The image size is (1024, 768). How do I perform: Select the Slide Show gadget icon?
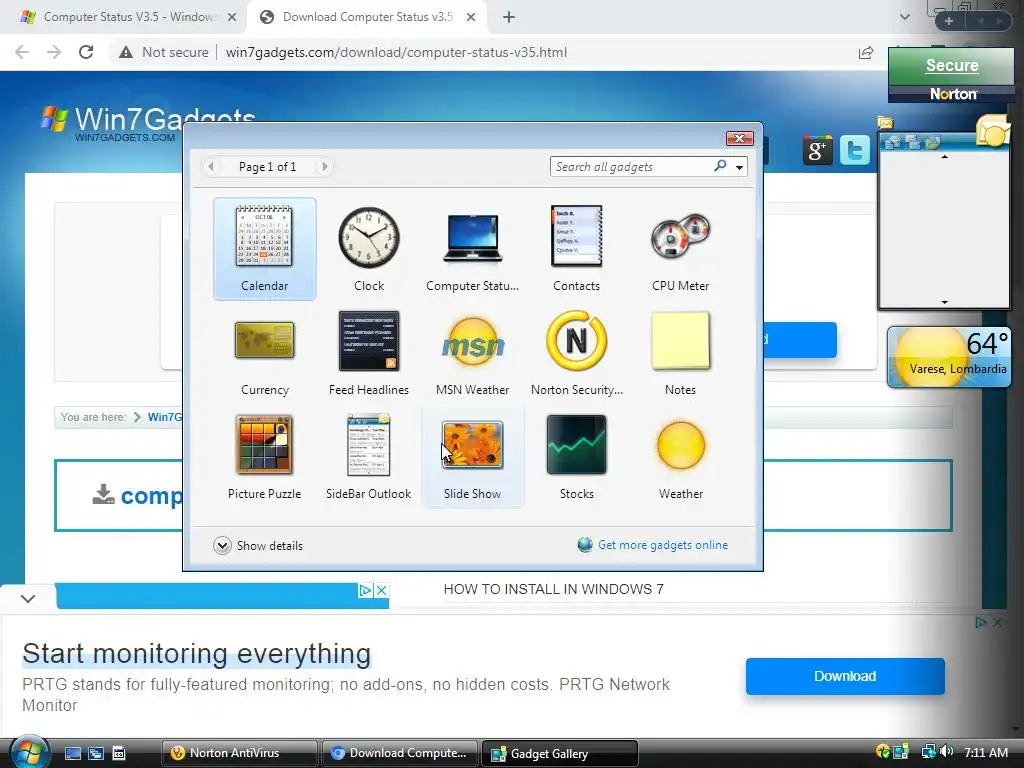click(x=473, y=445)
